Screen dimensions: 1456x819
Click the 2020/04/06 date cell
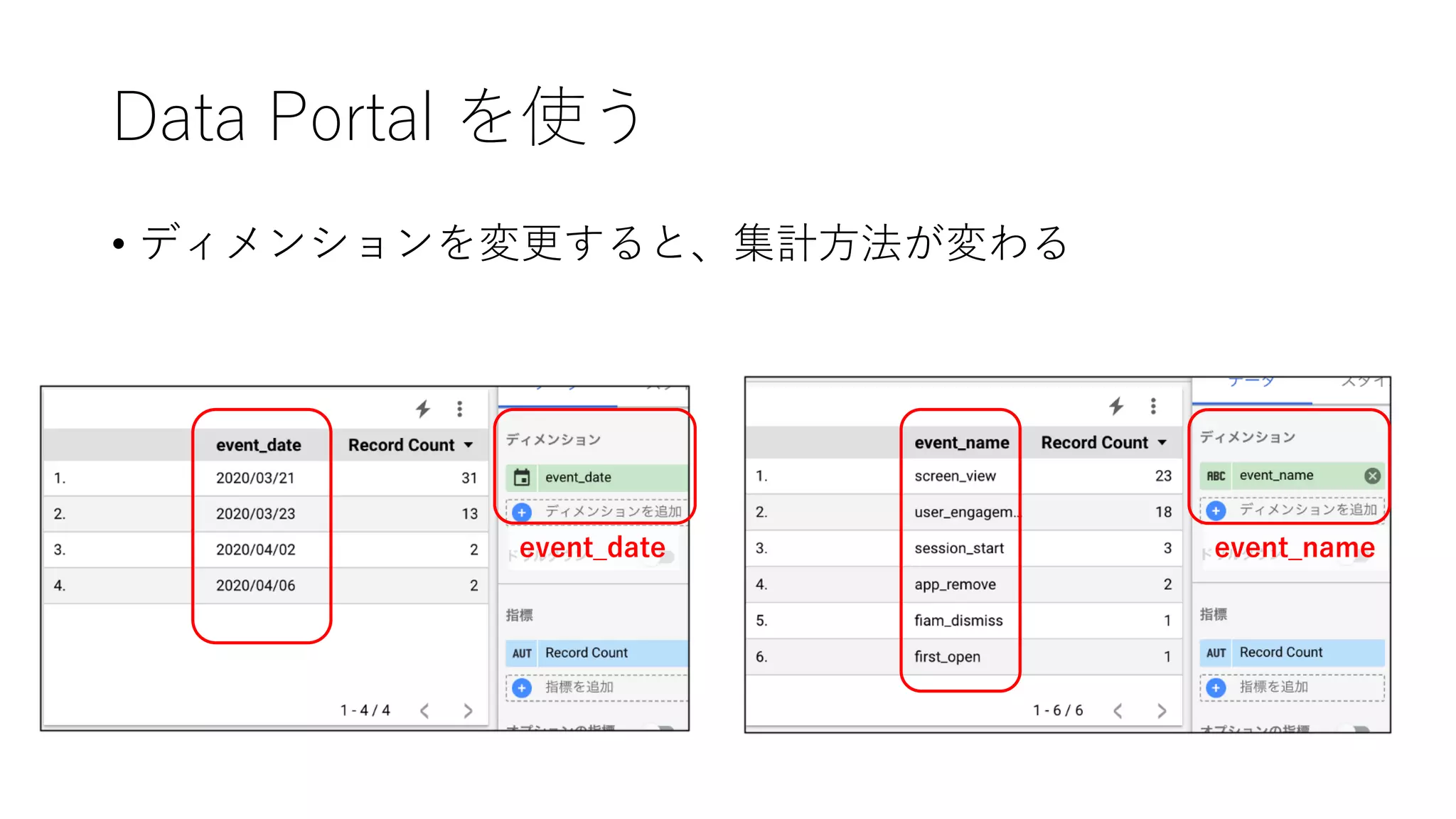255,585
